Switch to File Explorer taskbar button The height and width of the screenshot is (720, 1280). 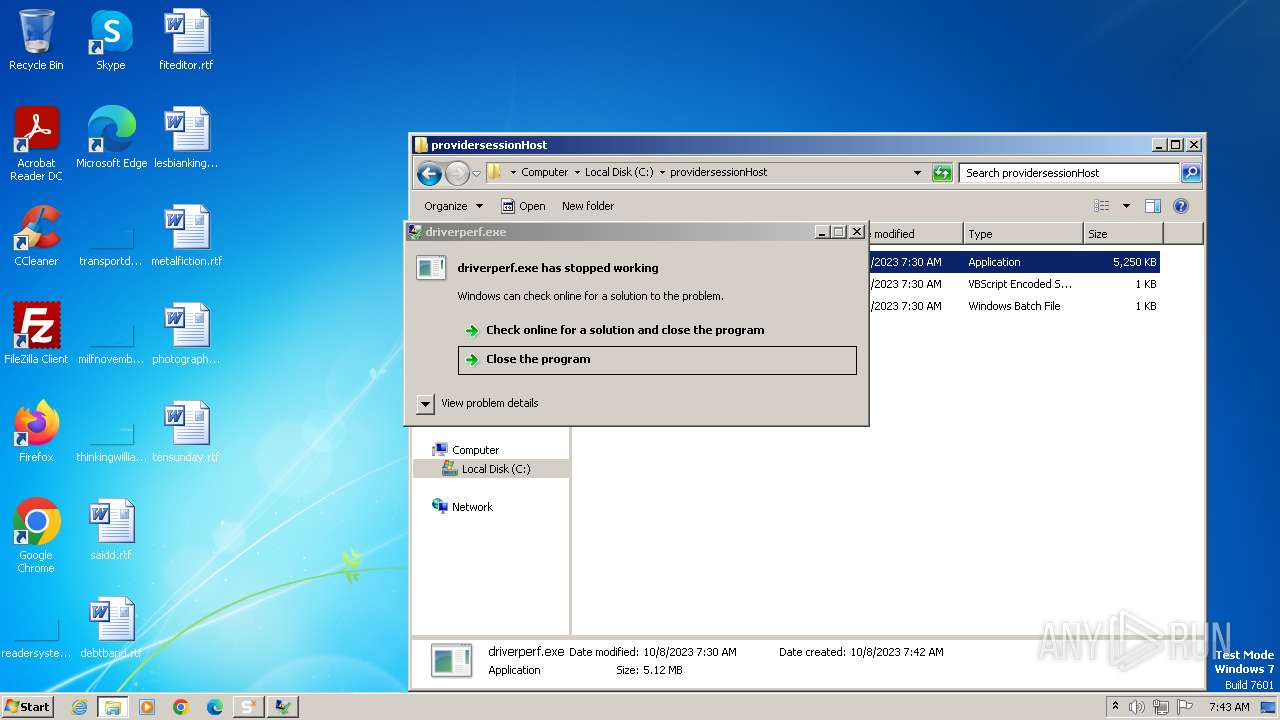click(x=113, y=707)
